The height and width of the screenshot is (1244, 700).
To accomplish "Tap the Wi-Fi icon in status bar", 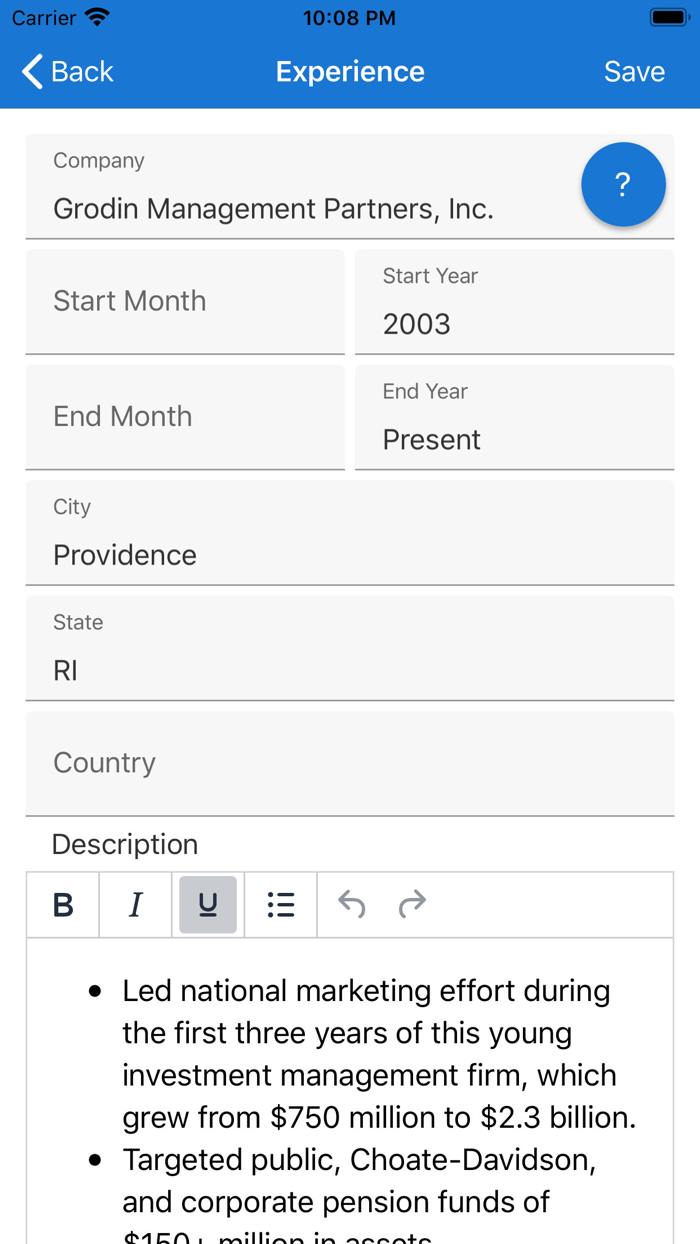I will [95, 16].
